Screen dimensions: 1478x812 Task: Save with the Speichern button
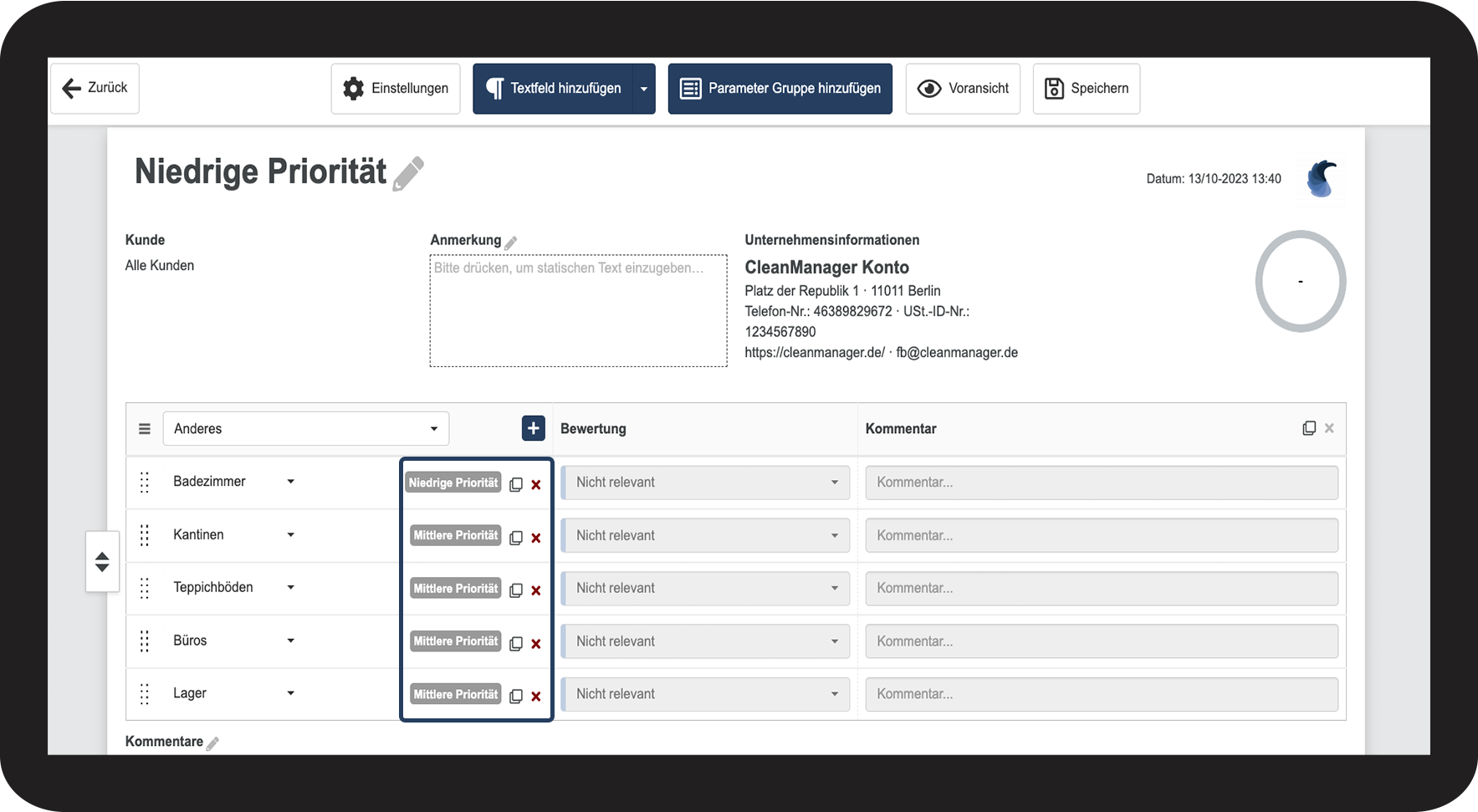pos(1087,89)
